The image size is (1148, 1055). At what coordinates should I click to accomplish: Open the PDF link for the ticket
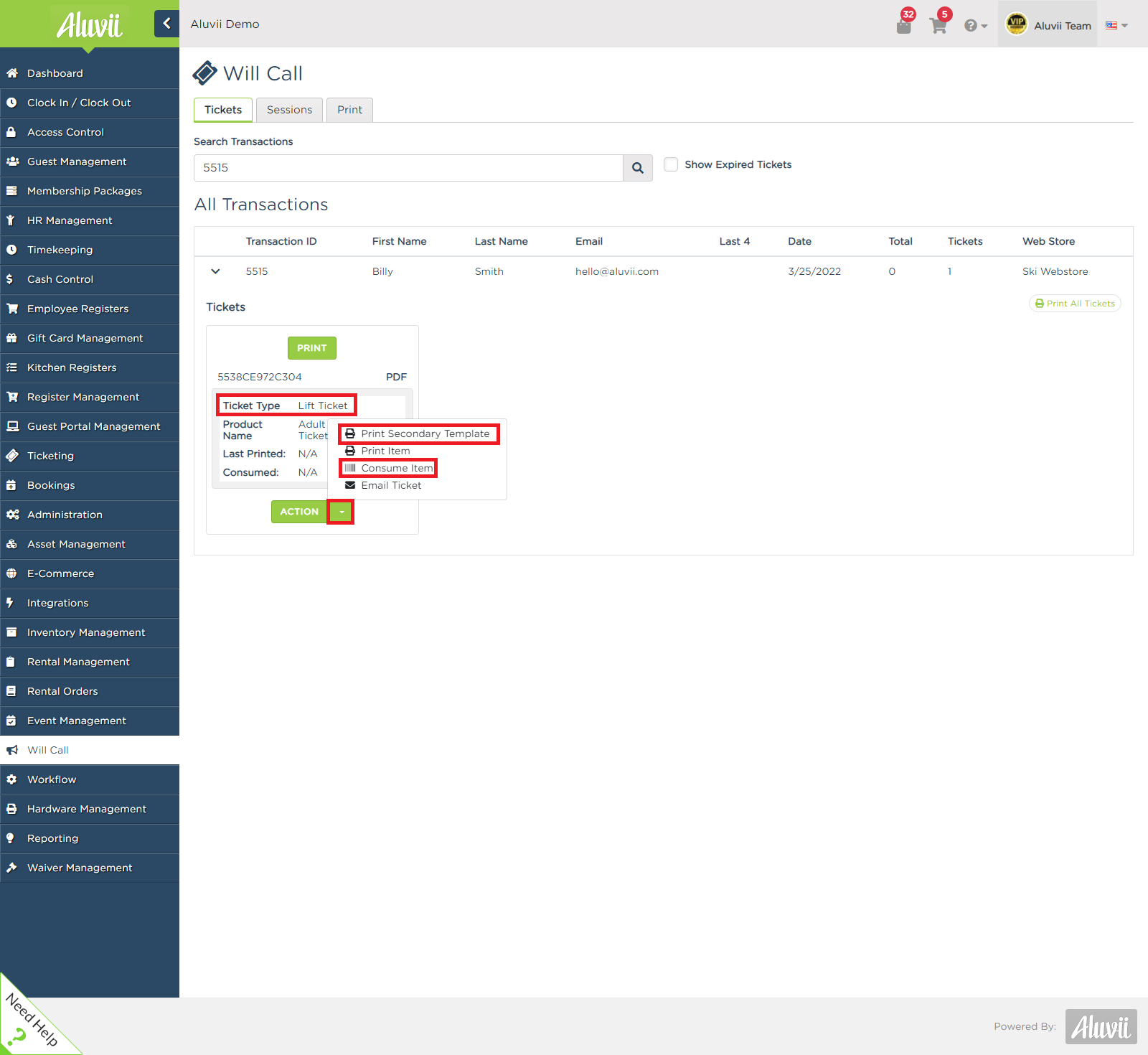[396, 377]
